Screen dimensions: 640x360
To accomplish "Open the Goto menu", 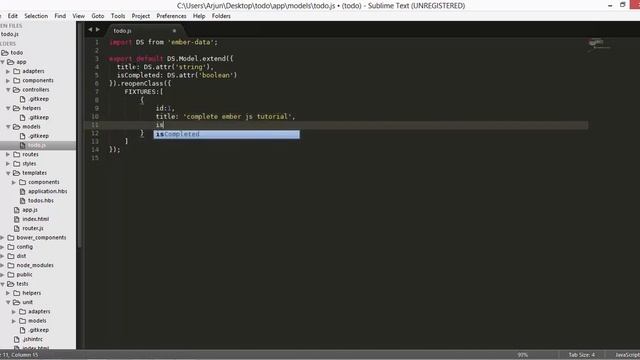I will tap(98, 16).
